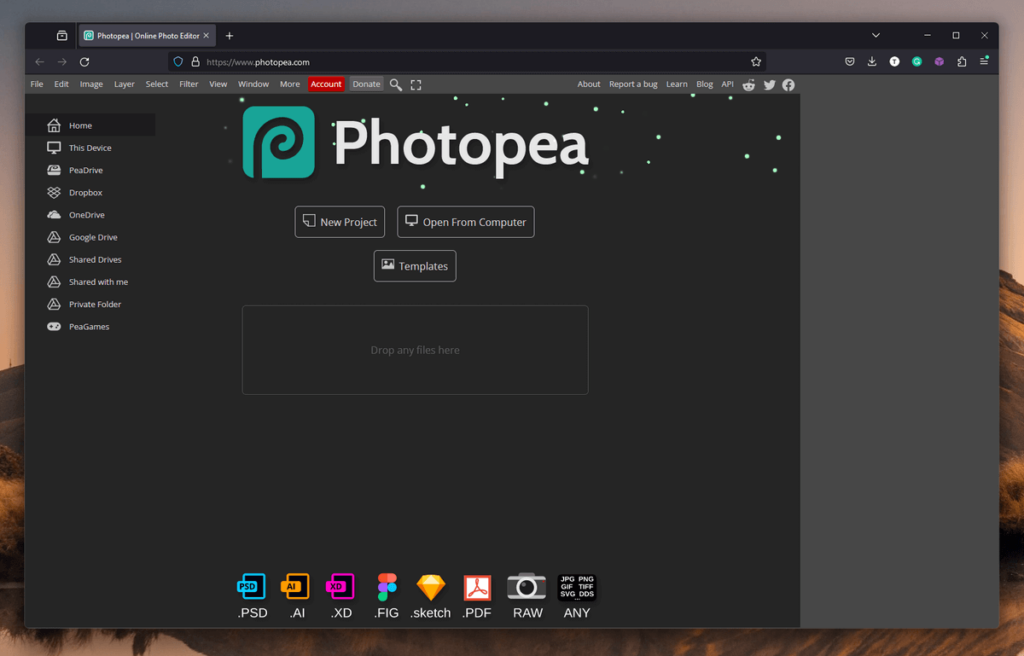Click the search magnifier icon
1024x656 pixels.
point(396,84)
